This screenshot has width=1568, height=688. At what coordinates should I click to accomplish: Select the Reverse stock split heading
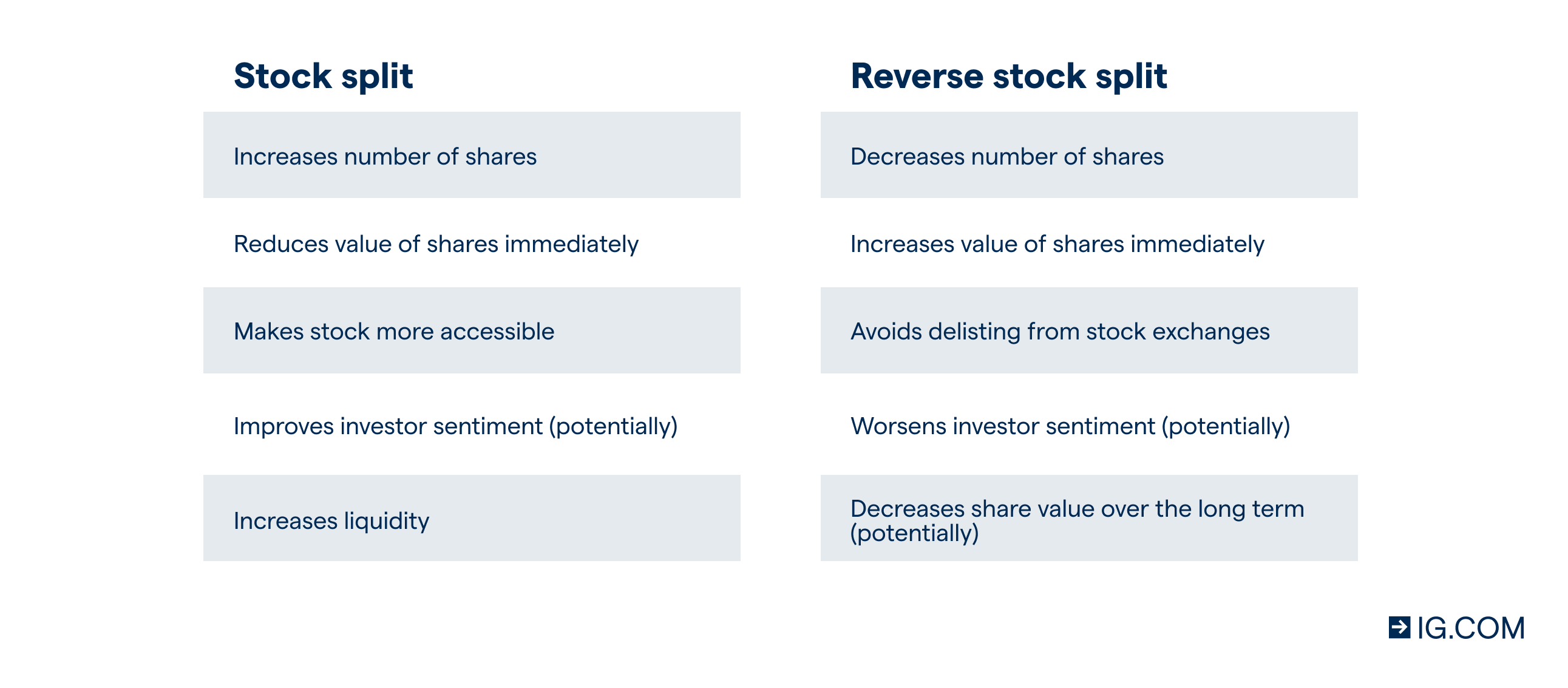point(1009,76)
